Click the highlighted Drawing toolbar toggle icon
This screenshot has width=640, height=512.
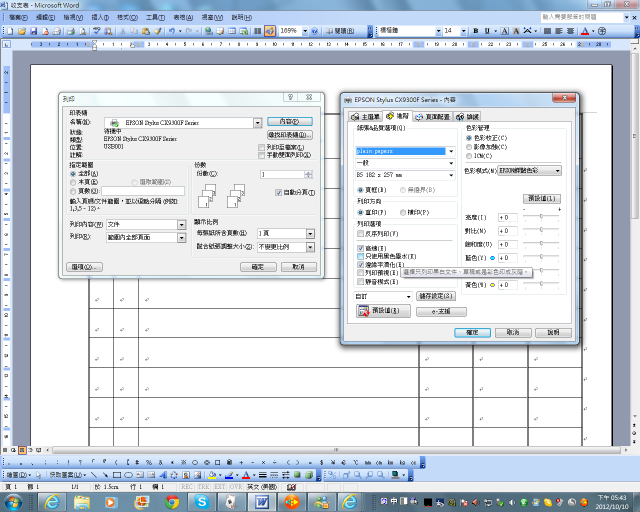tap(269, 31)
